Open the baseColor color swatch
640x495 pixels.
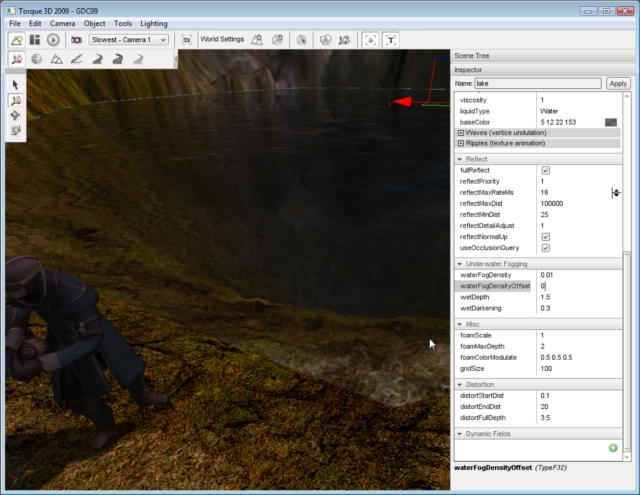[x=610, y=122]
